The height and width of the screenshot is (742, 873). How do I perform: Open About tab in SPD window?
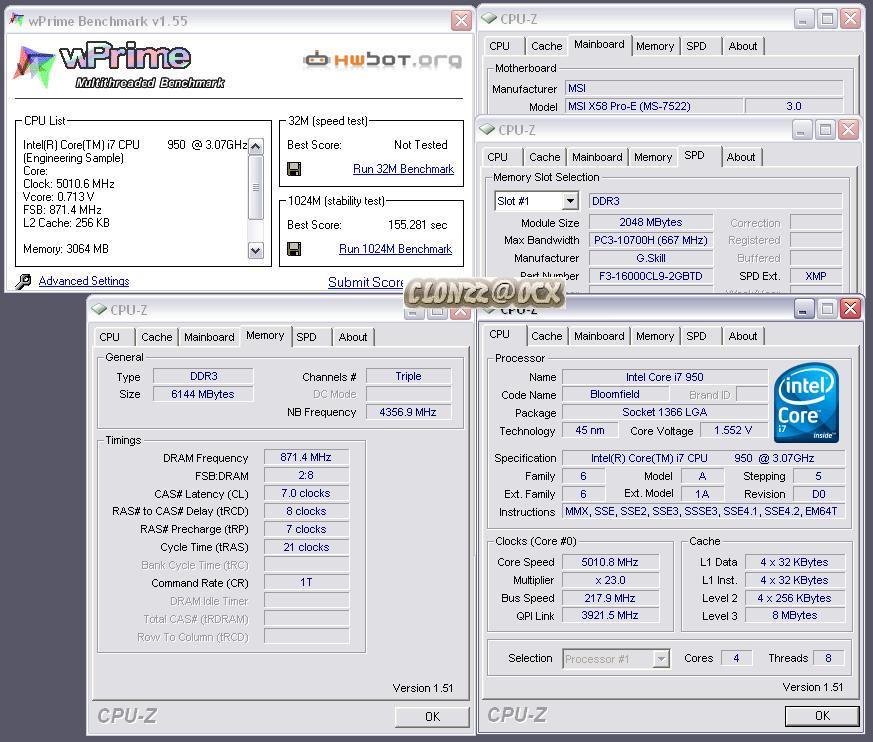[x=740, y=157]
